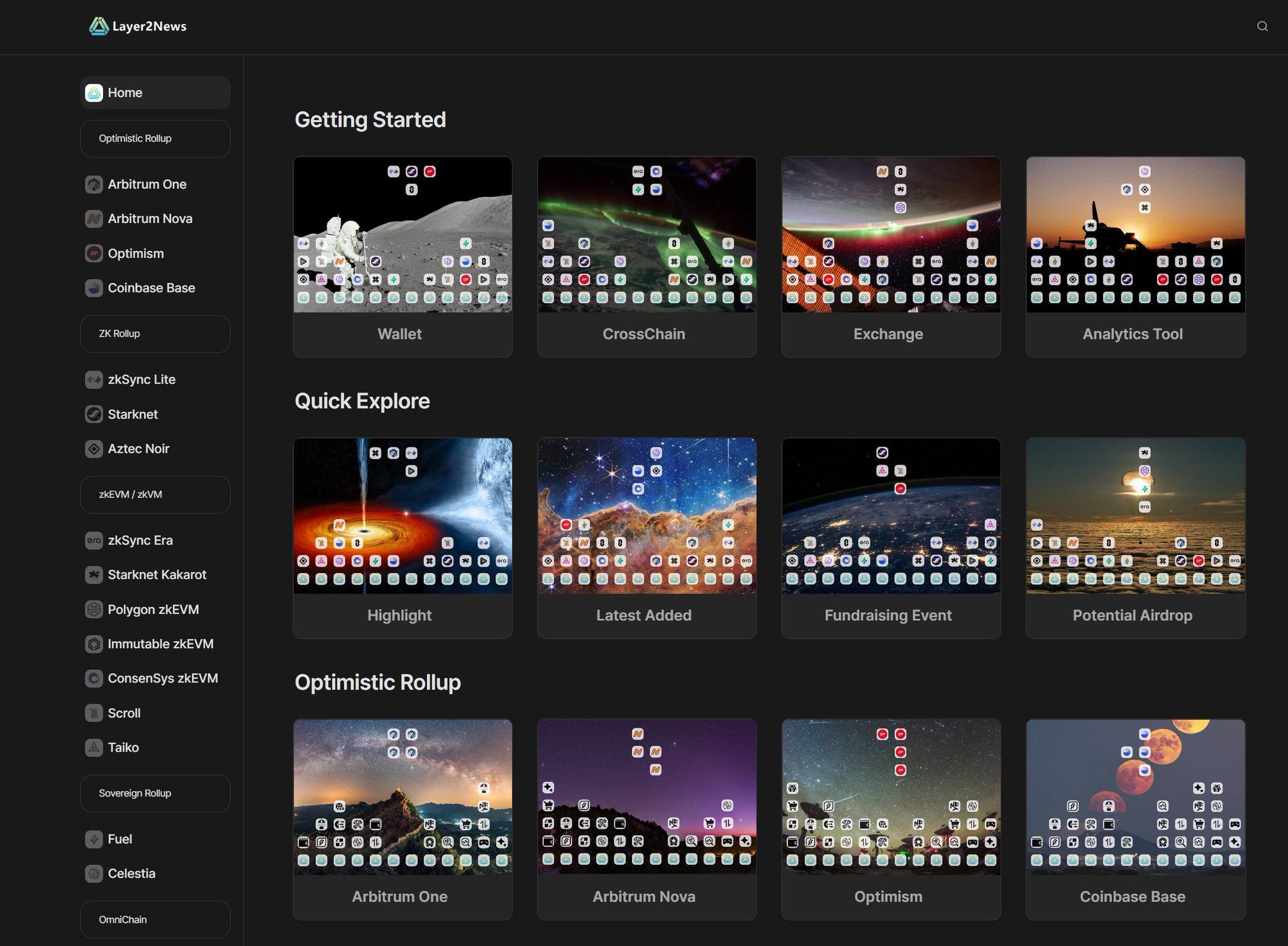1288x946 pixels.
Task: Open the search magnifier icon
Action: 1262,26
